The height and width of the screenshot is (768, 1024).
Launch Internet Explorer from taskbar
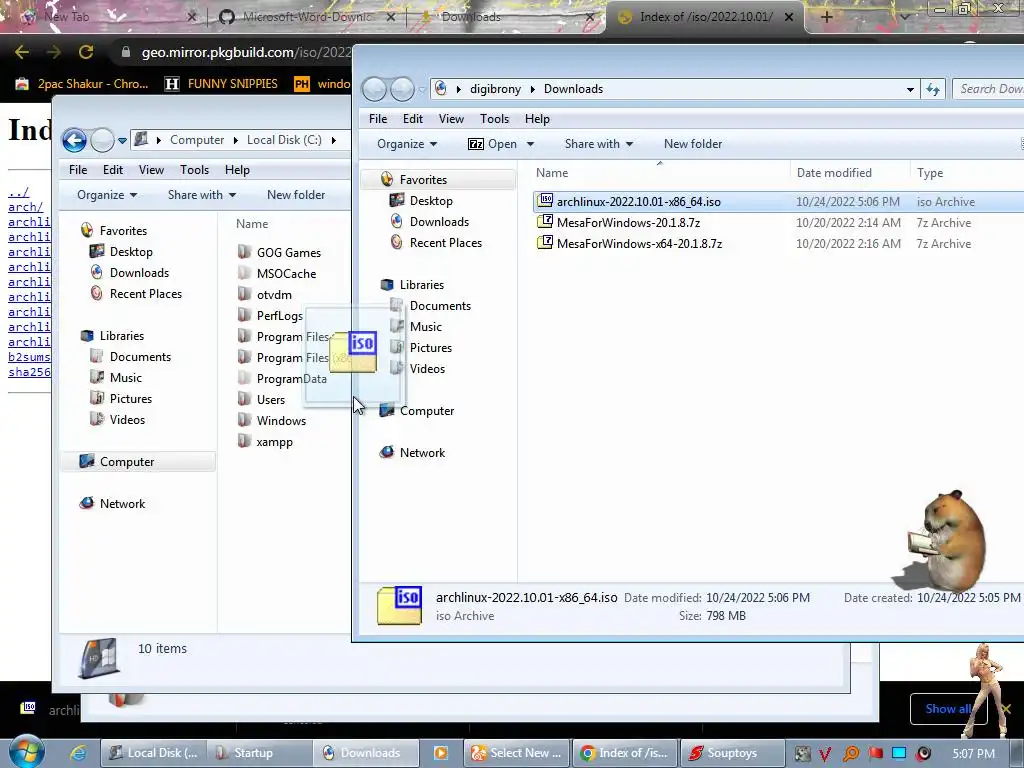[78, 753]
